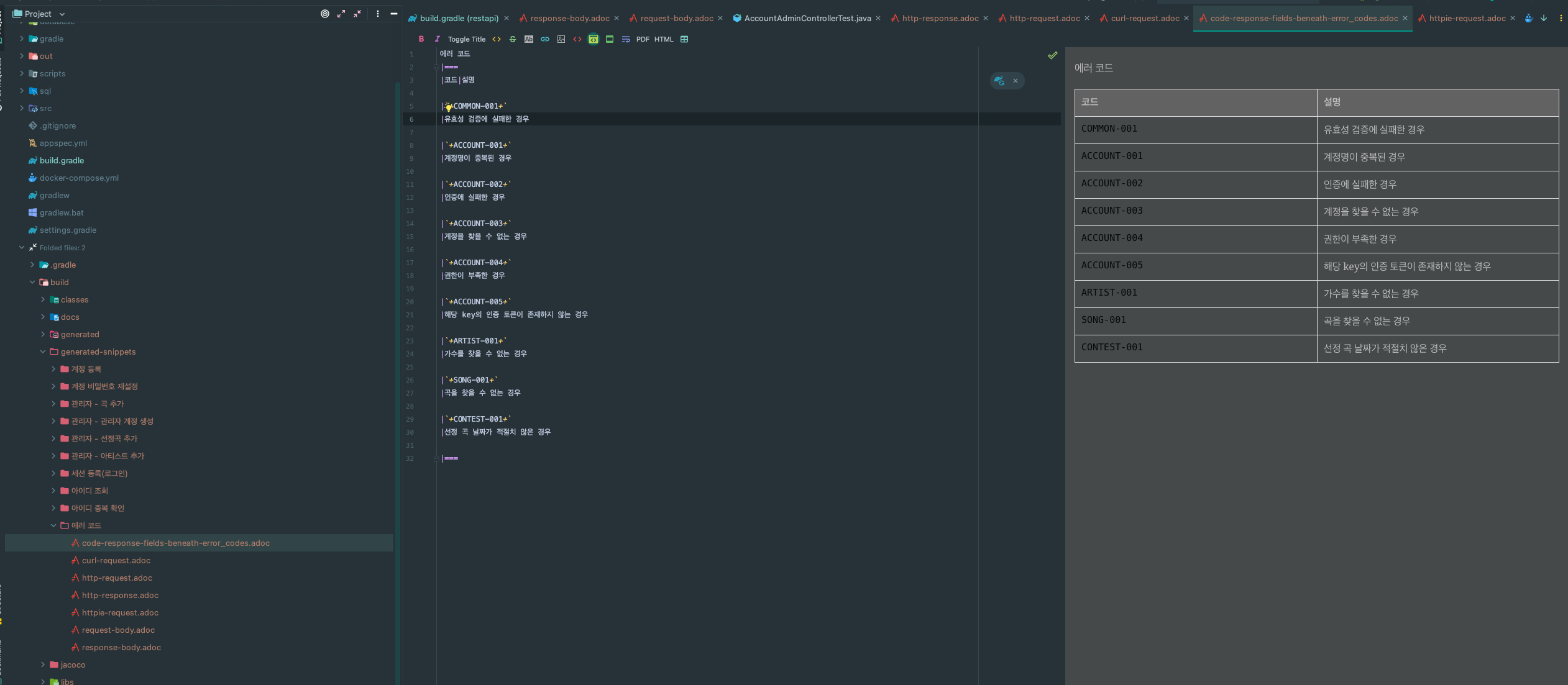Screen dimensions: 1568x685
Task: Collapse all in Project panel
Action: point(357,14)
